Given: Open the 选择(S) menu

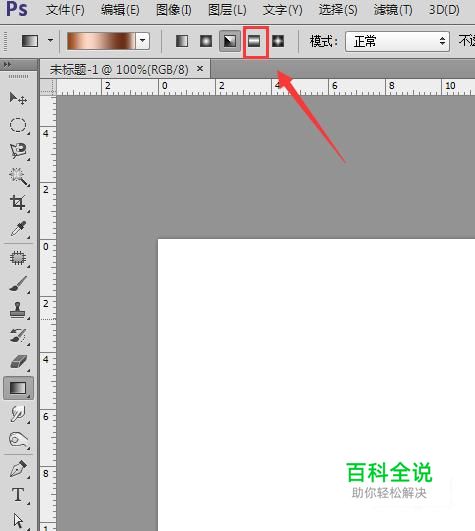Looking at the screenshot, I should point(338,10).
